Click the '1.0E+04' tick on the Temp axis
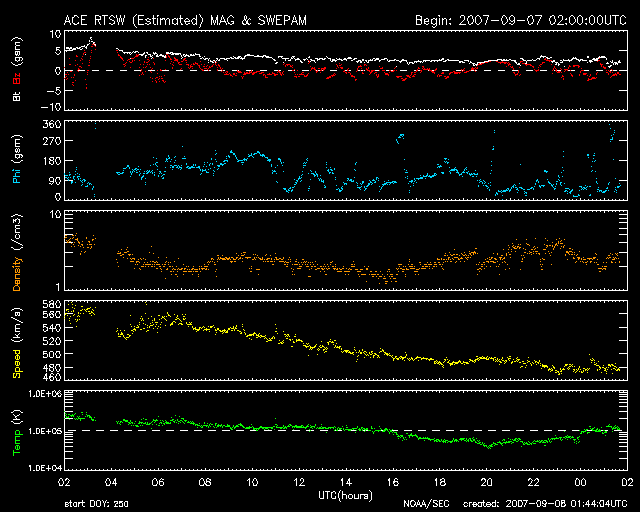Screen dimensions: 640x512 (x=45, y=468)
